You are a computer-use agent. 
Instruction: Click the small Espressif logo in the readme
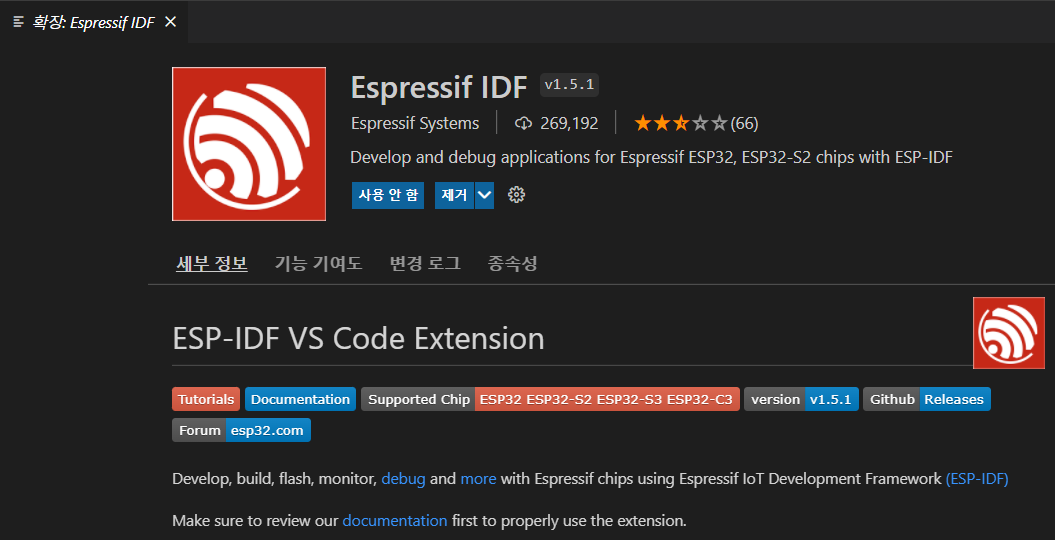(1009, 333)
